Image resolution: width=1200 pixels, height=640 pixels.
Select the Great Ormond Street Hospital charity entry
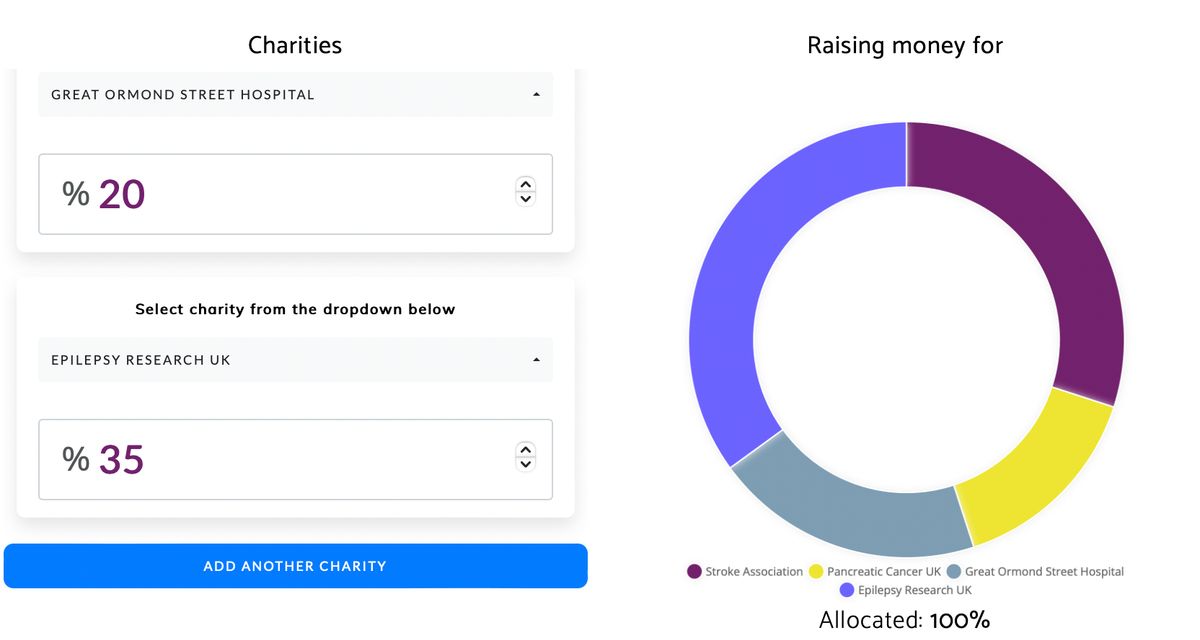coord(295,94)
